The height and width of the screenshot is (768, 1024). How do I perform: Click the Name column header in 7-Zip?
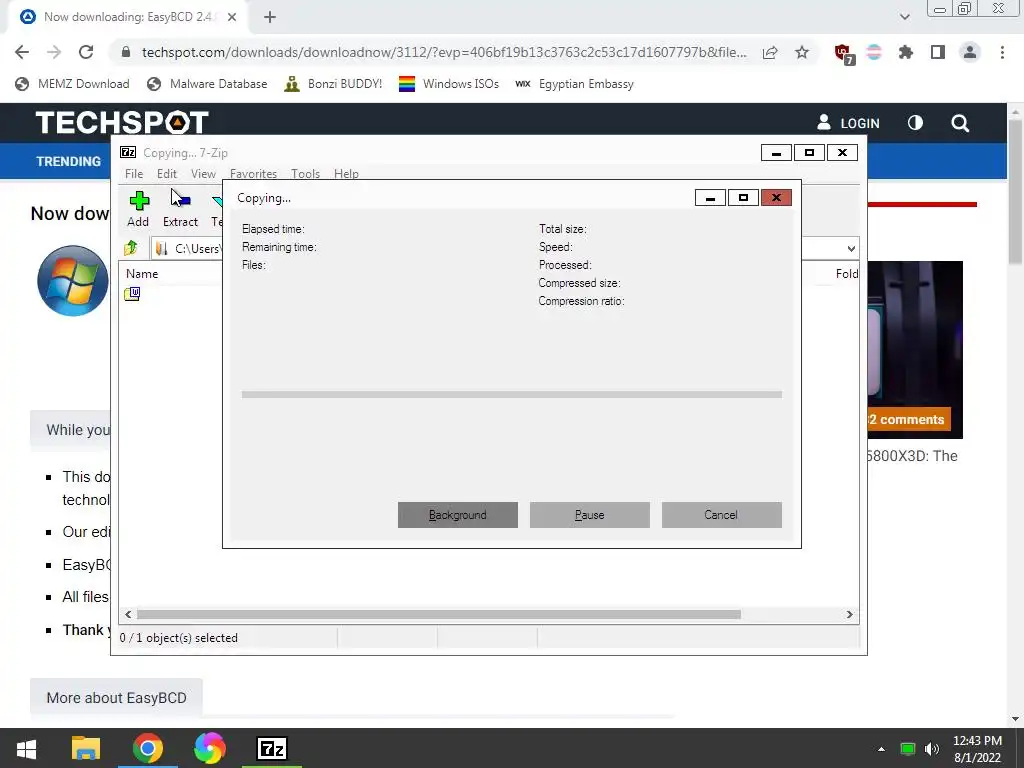click(142, 274)
